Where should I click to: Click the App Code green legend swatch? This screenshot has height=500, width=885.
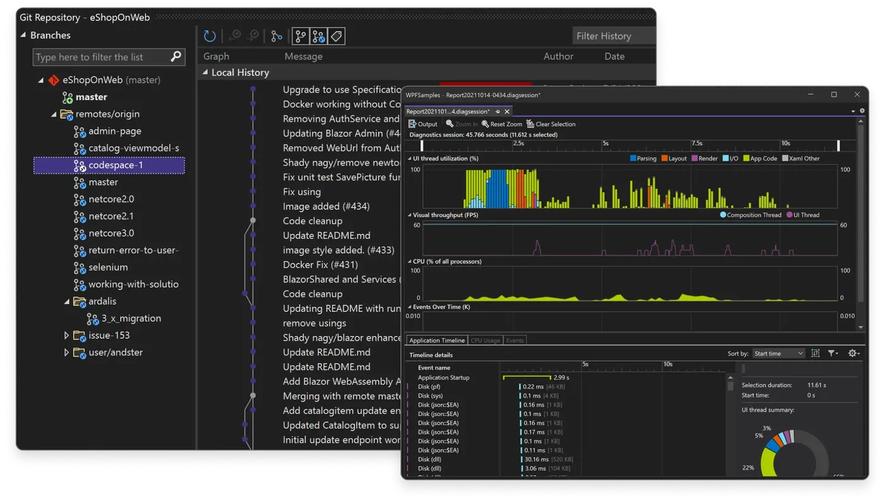pyautogui.click(x=746, y=159)
